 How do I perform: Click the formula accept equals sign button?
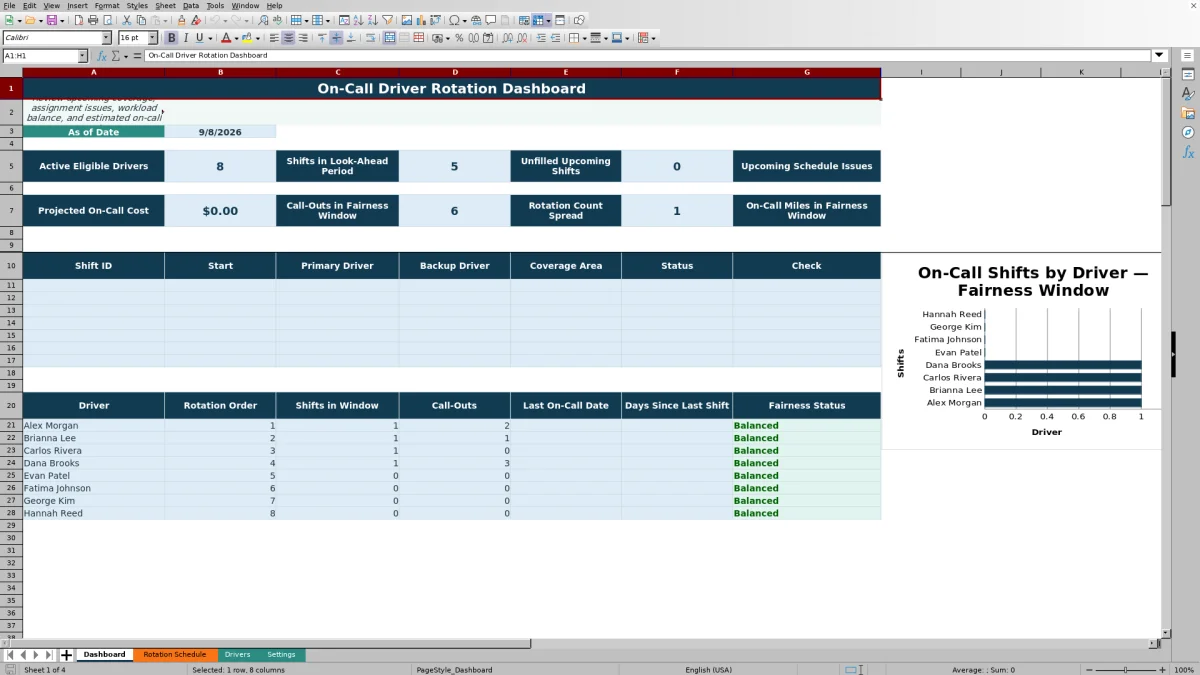point(138,56)
